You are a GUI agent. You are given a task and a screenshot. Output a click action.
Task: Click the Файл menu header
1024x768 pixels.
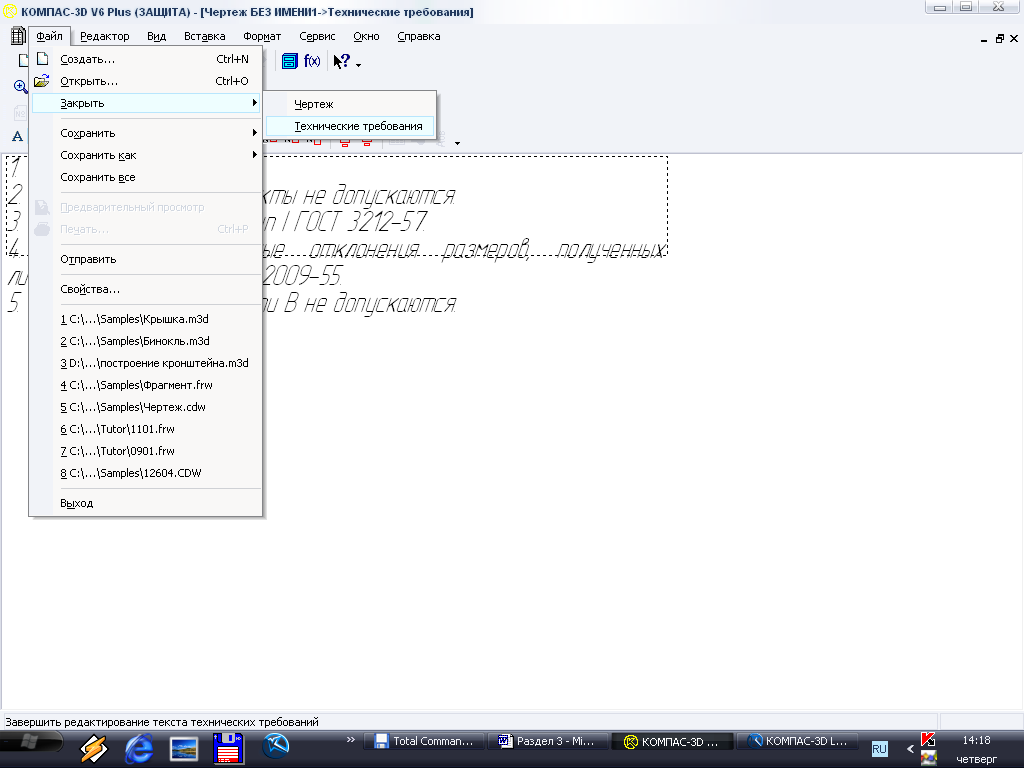click(50, 37)
